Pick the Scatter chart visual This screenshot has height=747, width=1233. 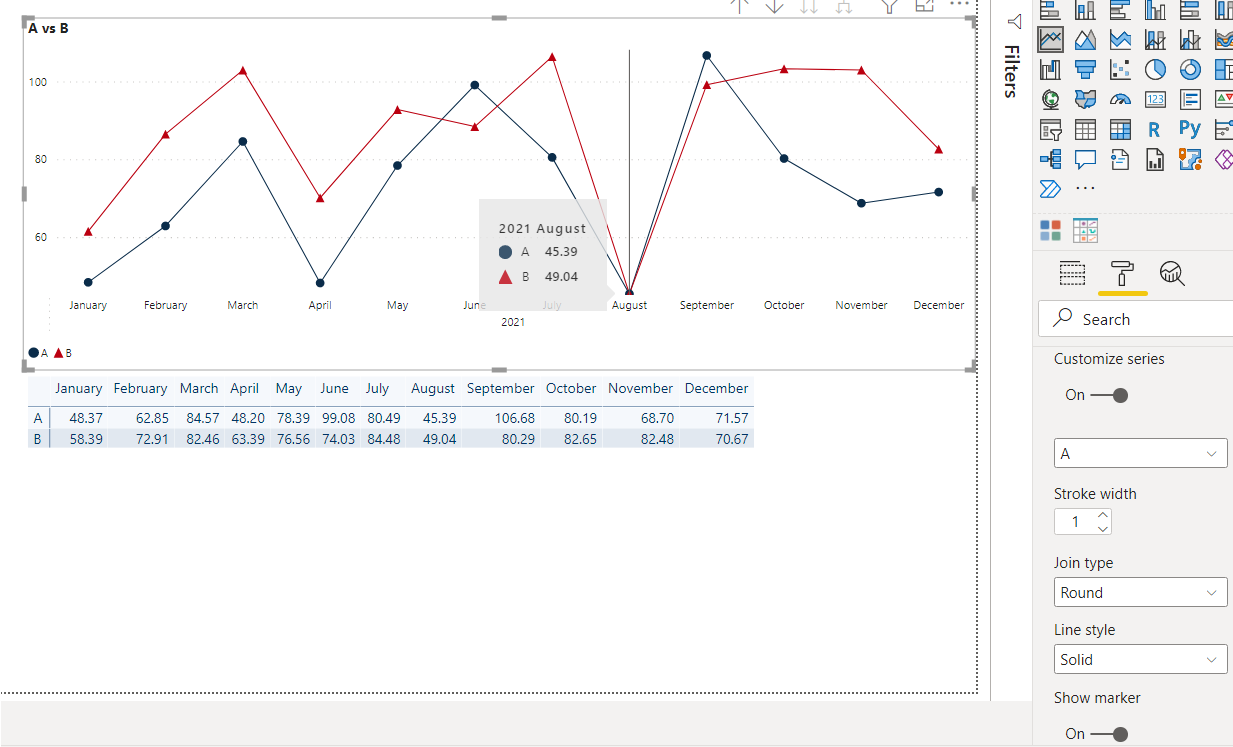coord(1120,69)
